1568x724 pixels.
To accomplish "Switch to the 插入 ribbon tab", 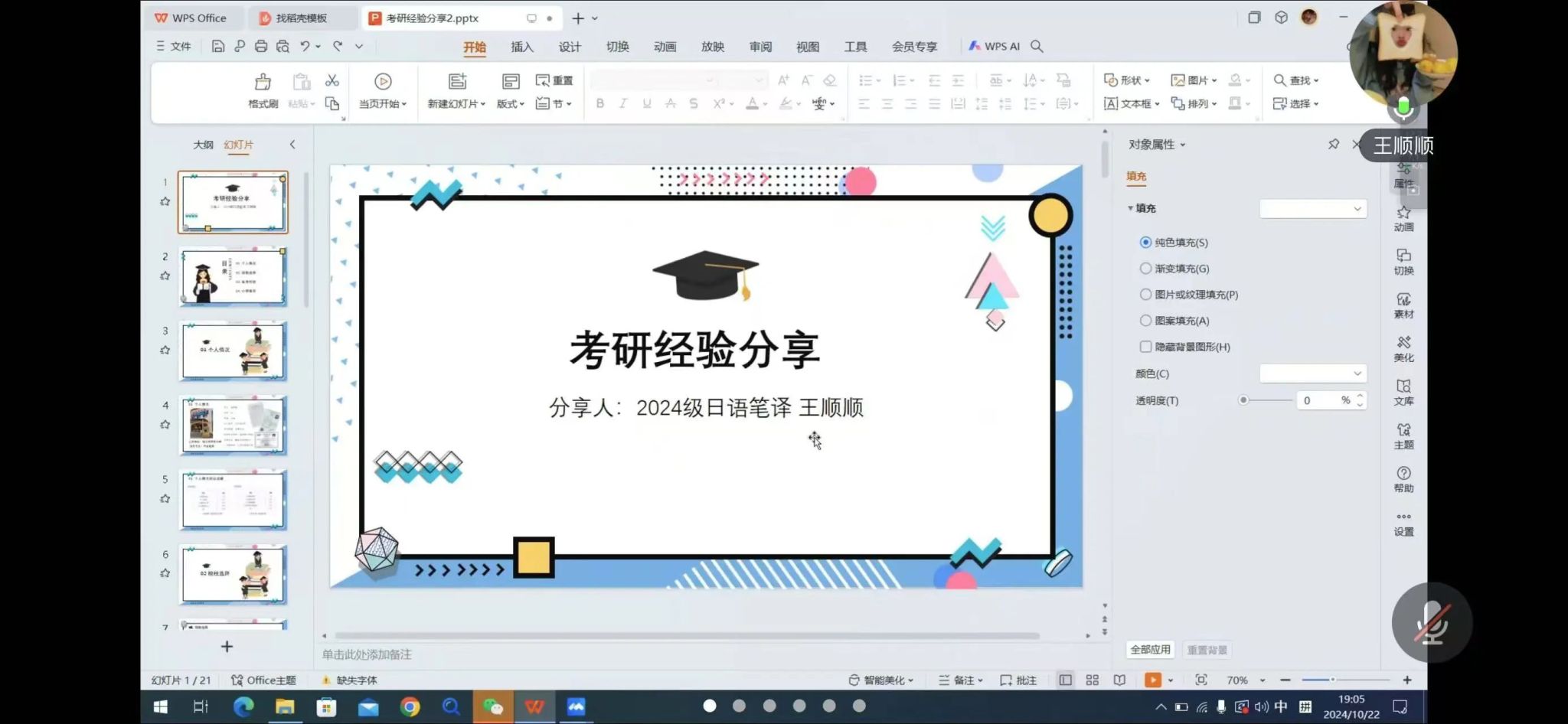I will [x=522, y=47].
